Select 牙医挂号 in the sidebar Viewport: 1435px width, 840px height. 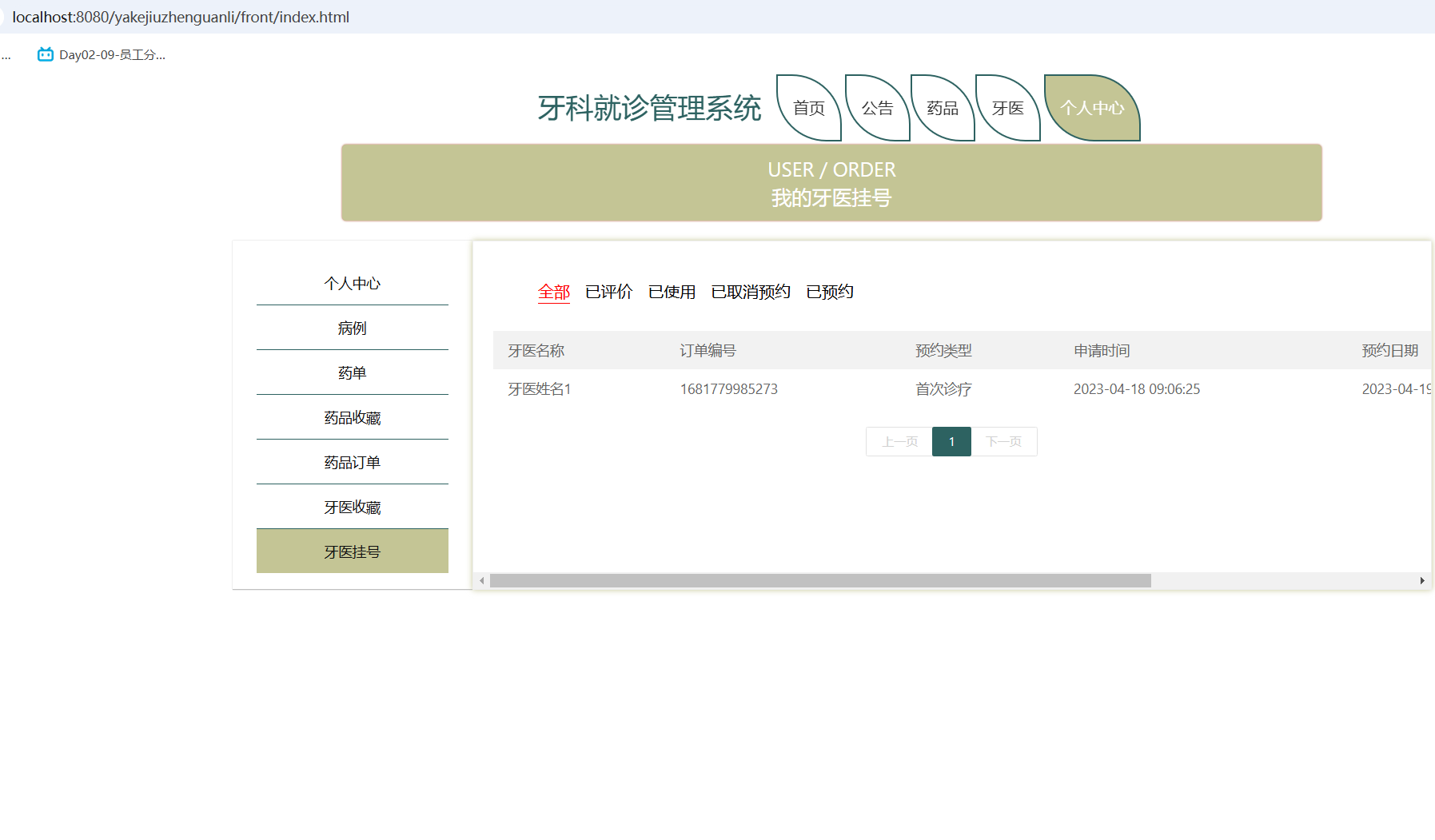click(x=353, y=551)
